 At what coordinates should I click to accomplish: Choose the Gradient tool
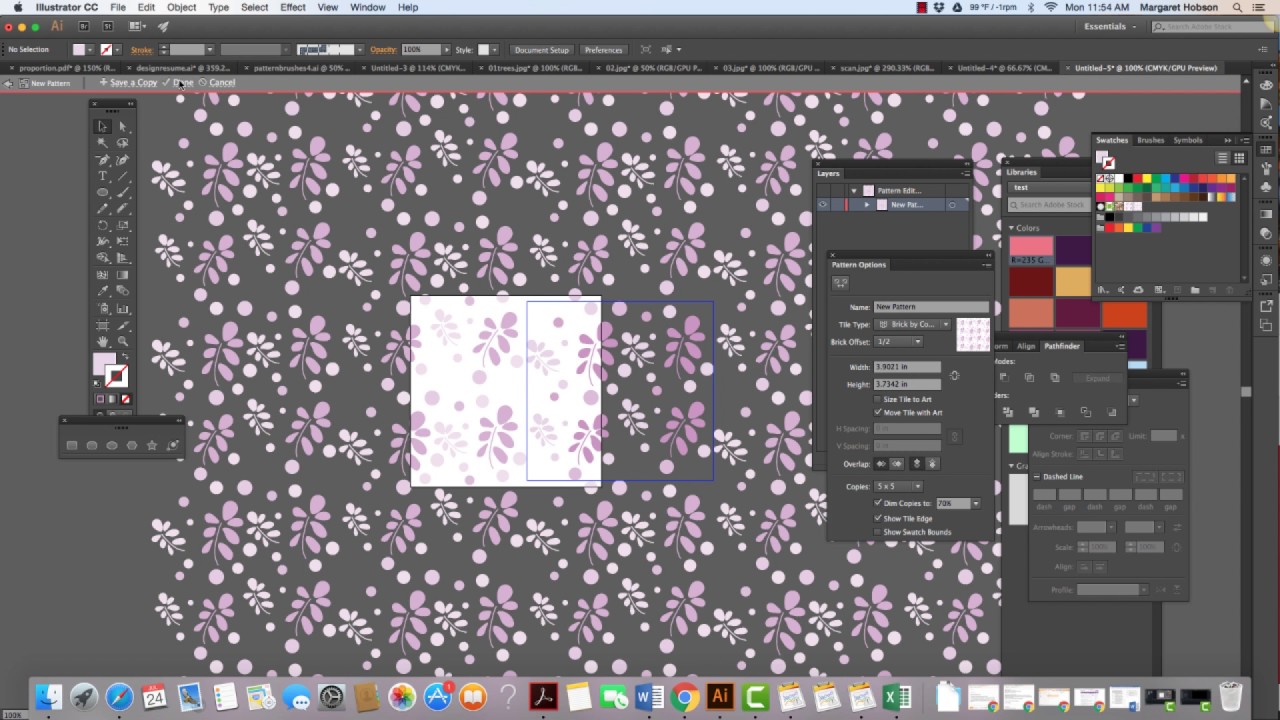click(123, 274)
